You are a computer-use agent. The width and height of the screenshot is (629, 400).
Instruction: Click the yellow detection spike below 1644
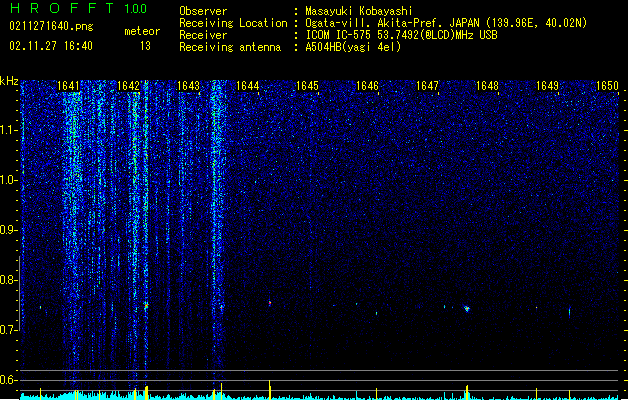(x=270, y=390)
